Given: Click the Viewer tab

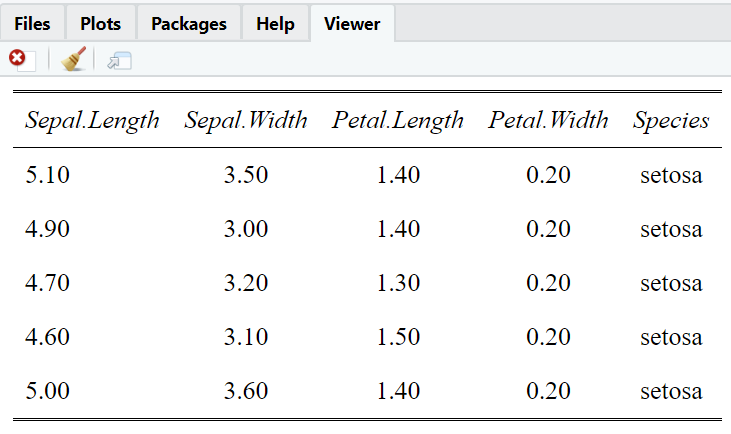Looking at the screenshot, I should (352, 23).
